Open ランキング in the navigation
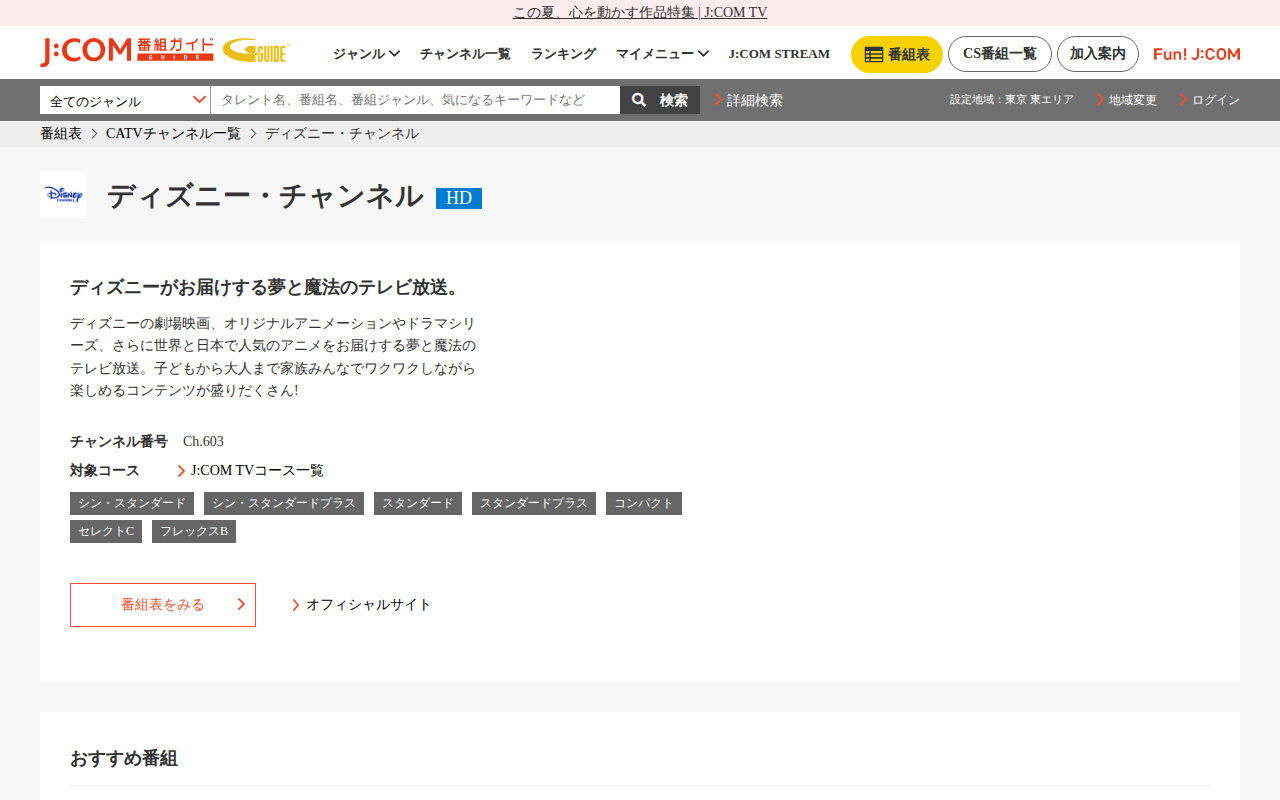The width and height of the screenshot is (1280, 800). tap(563, 54)
